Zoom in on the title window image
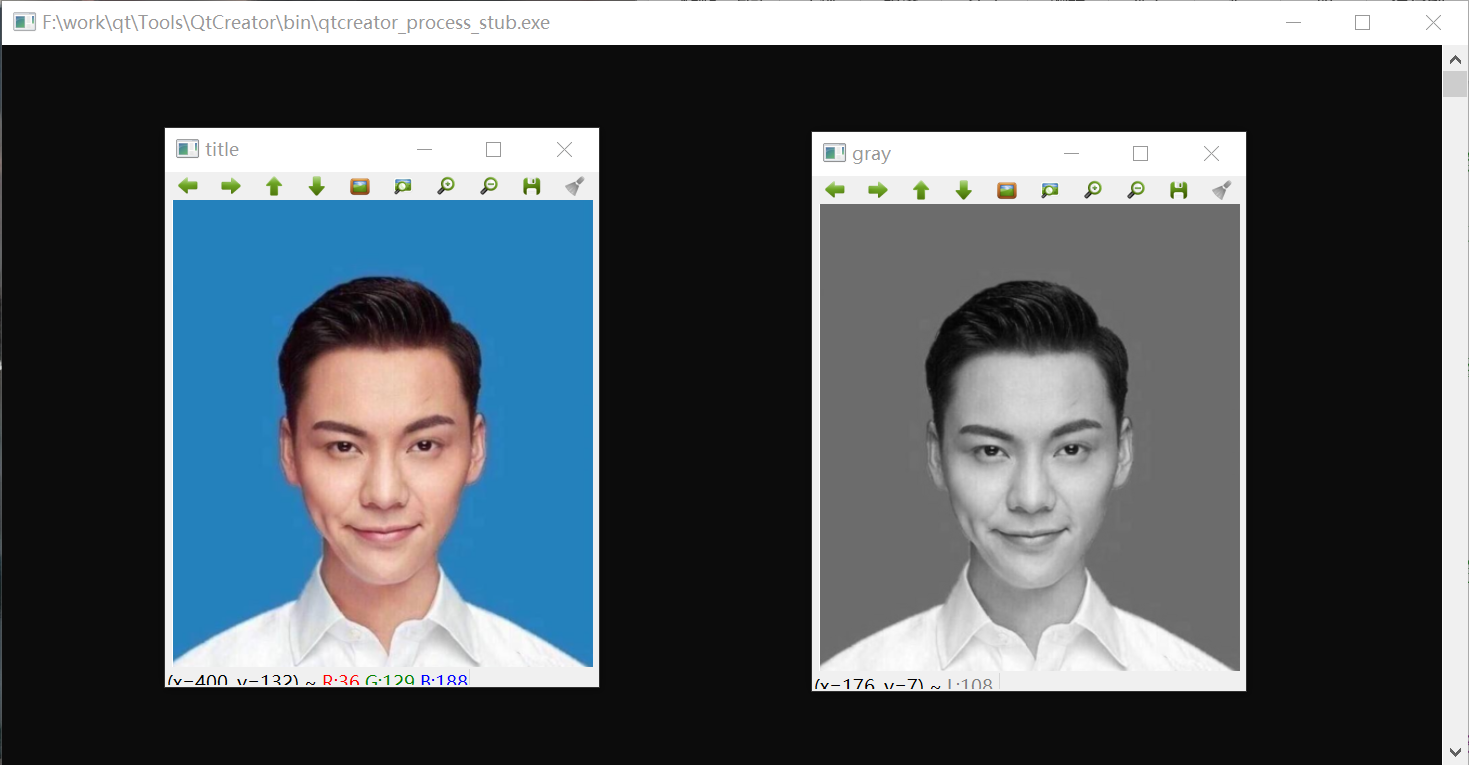The height and width of the screenshot is (765, 1469). tap(446, 186)
